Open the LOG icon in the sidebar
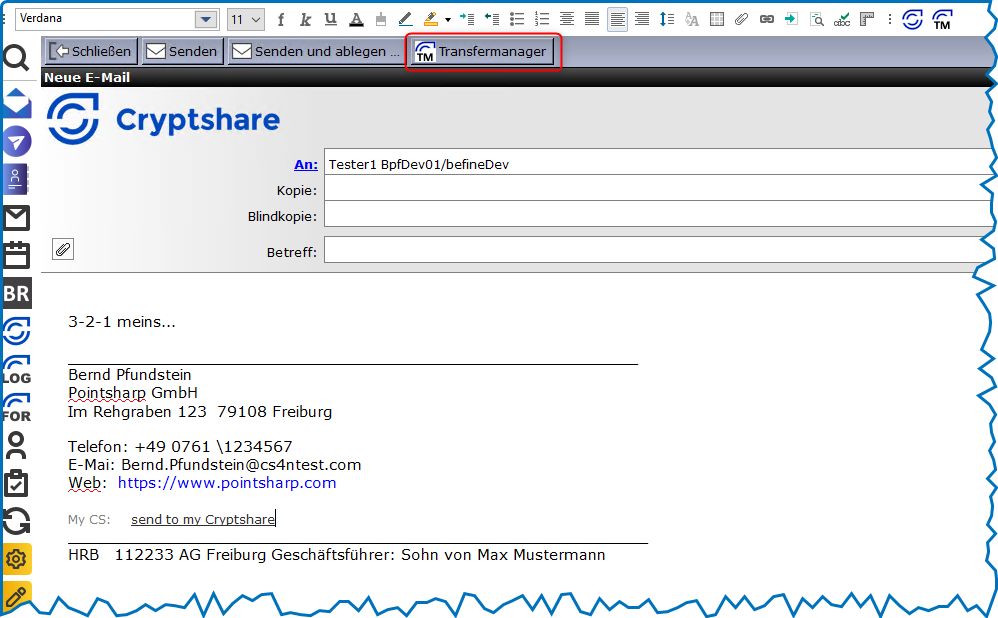Viewport: 998px width, 618px height. 16,370
